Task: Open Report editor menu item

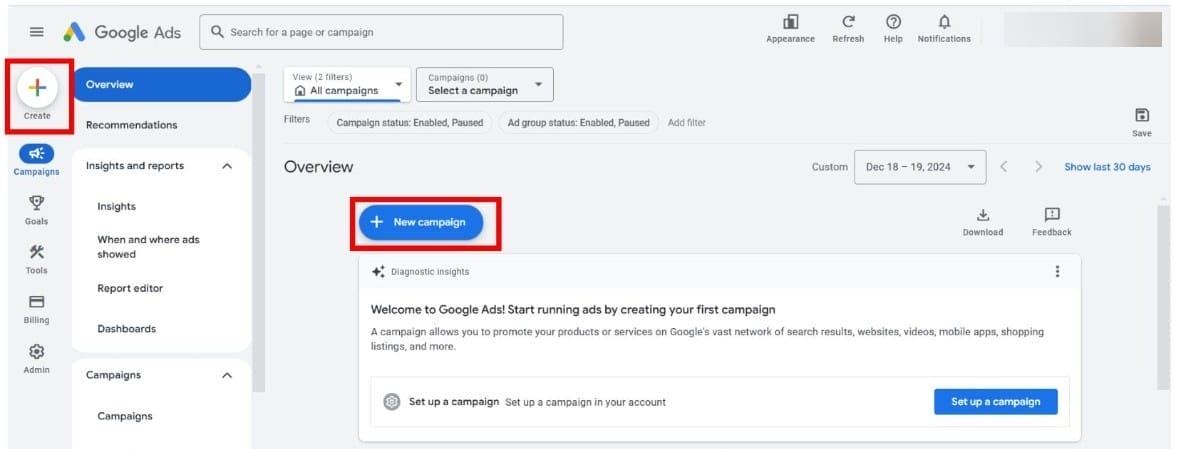Action: (130, 288)
